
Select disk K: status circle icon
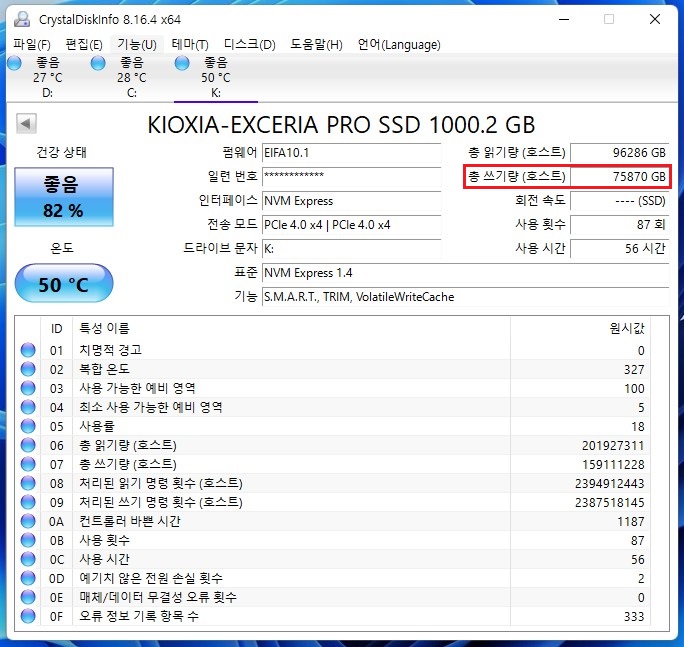coord(181,63)
